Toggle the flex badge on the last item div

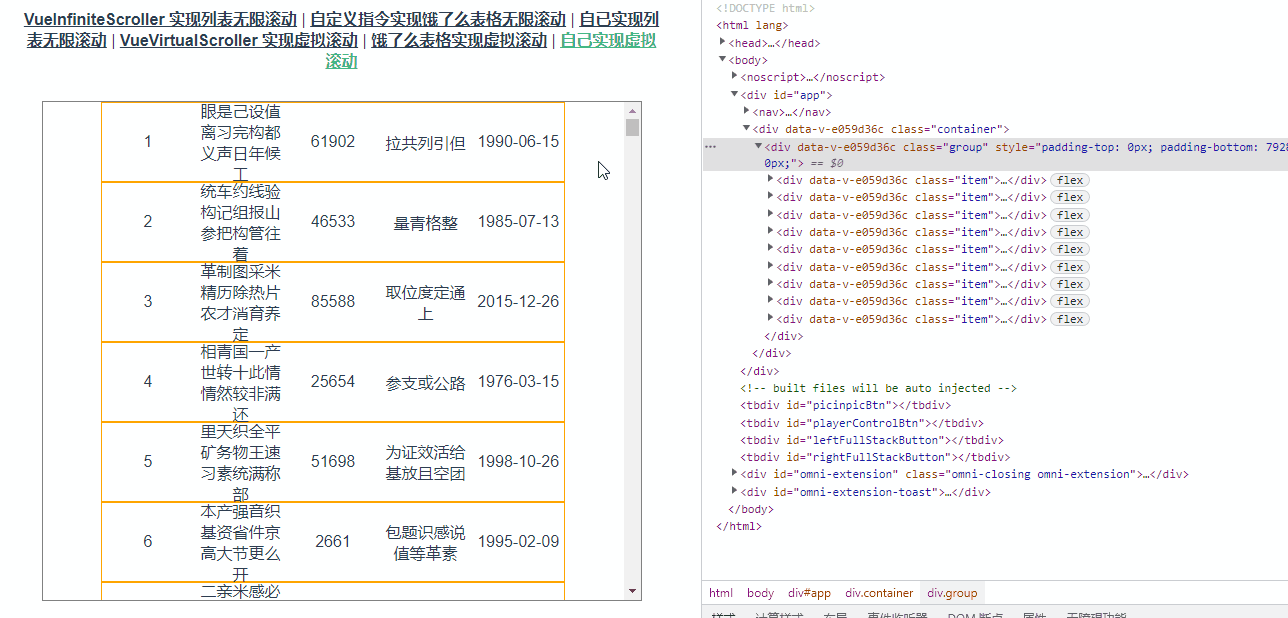[x=1069, y=318]
